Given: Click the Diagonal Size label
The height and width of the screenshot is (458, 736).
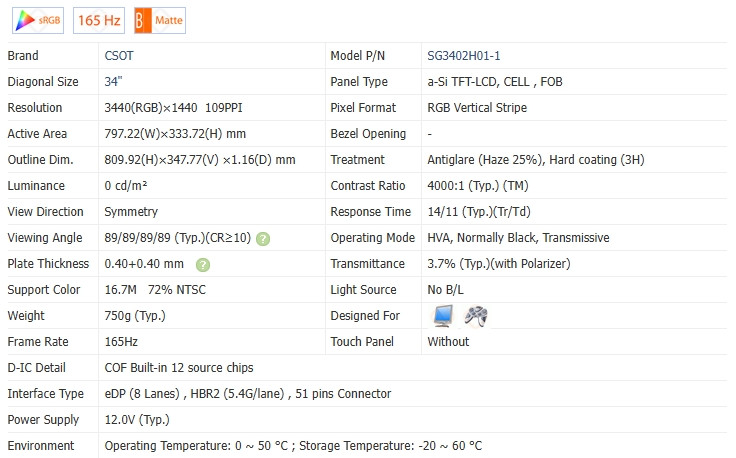Looking at the screenshot, I should (43, 82).
